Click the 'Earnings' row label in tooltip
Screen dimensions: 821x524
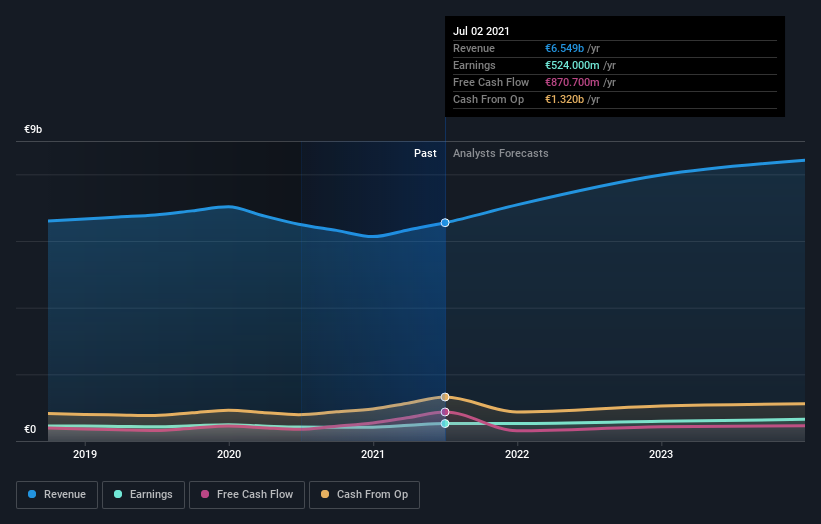click(474, 65)
